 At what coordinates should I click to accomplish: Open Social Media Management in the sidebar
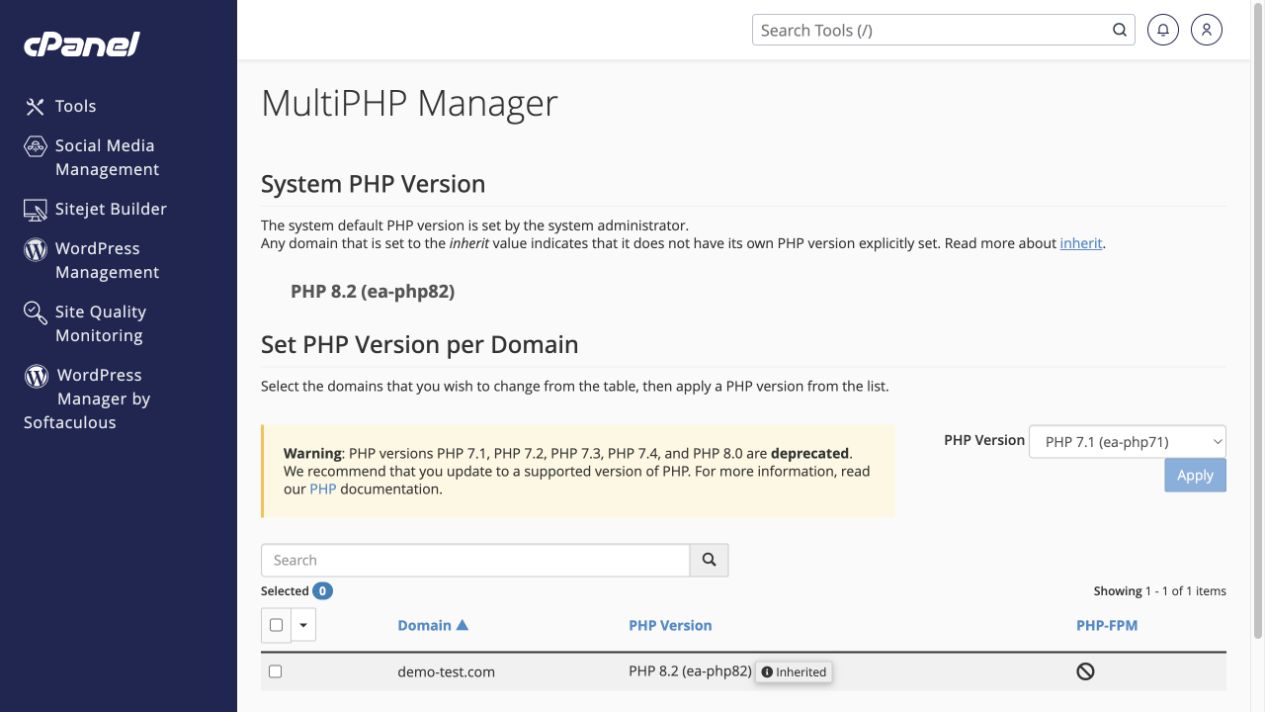105,157
